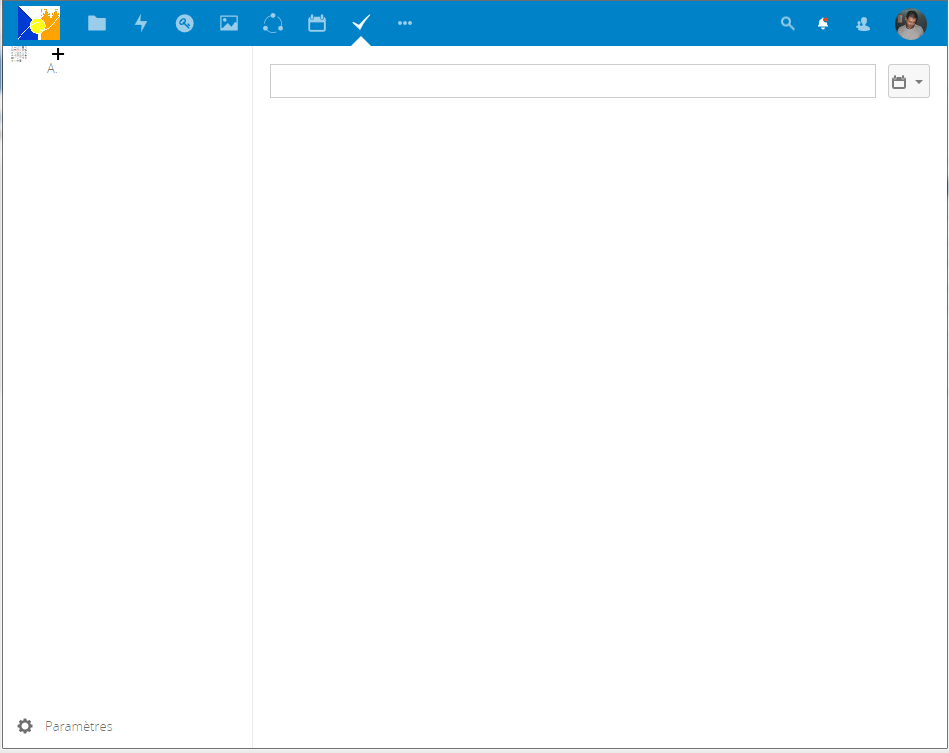Click the plus icon in the sidebar

[x=57, y=54]
